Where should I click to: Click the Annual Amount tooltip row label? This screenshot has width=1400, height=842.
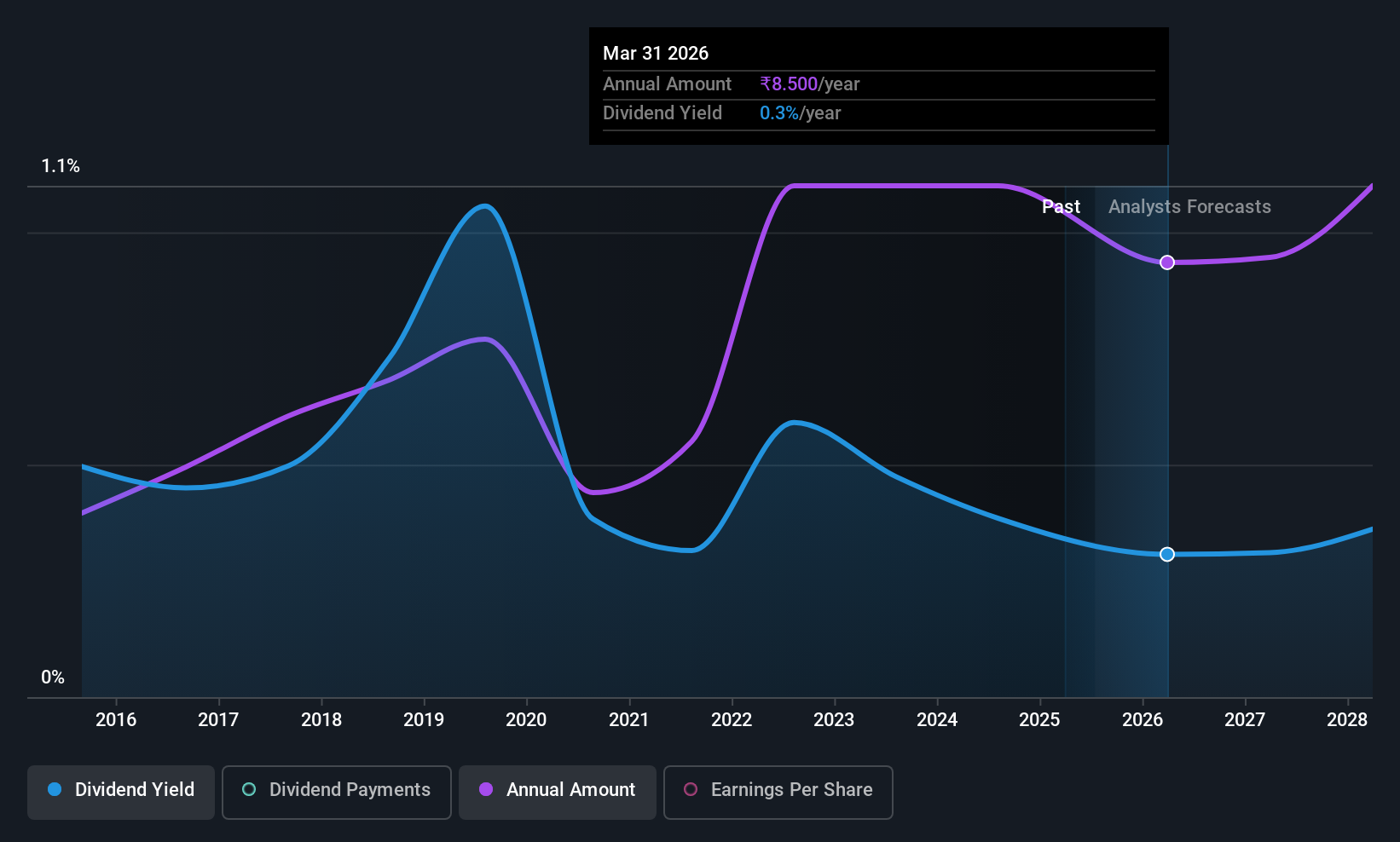pos(667,84)
